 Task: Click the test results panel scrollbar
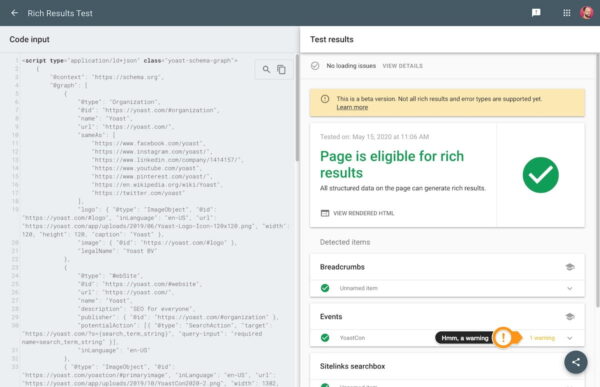click(597, 180)
